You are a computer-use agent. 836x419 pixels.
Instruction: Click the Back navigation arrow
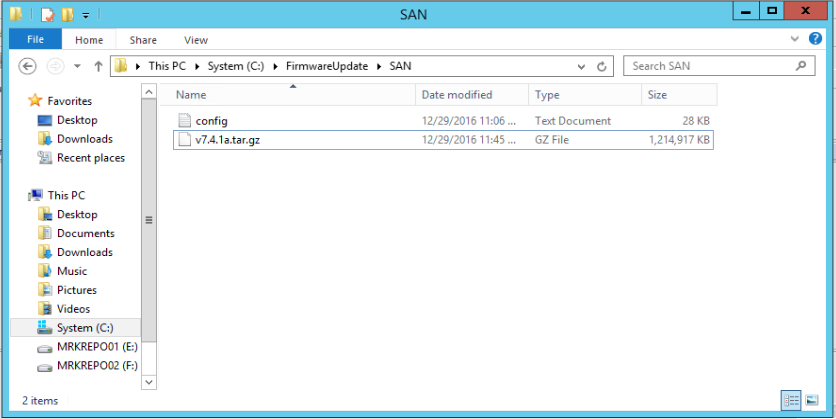coord(27,66)
